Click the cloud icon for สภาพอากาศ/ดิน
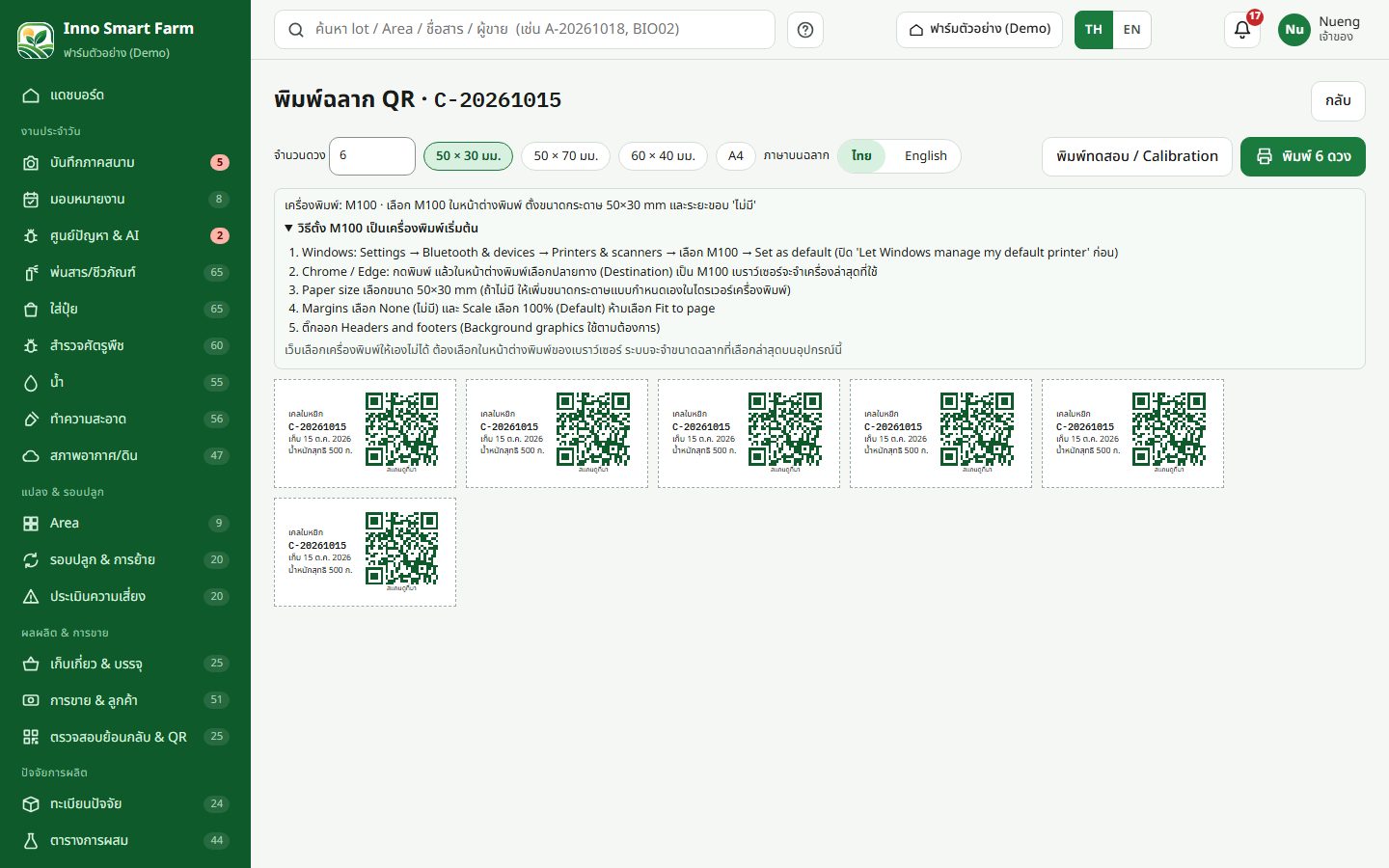The image size is (1389, 868). point(31,456)
